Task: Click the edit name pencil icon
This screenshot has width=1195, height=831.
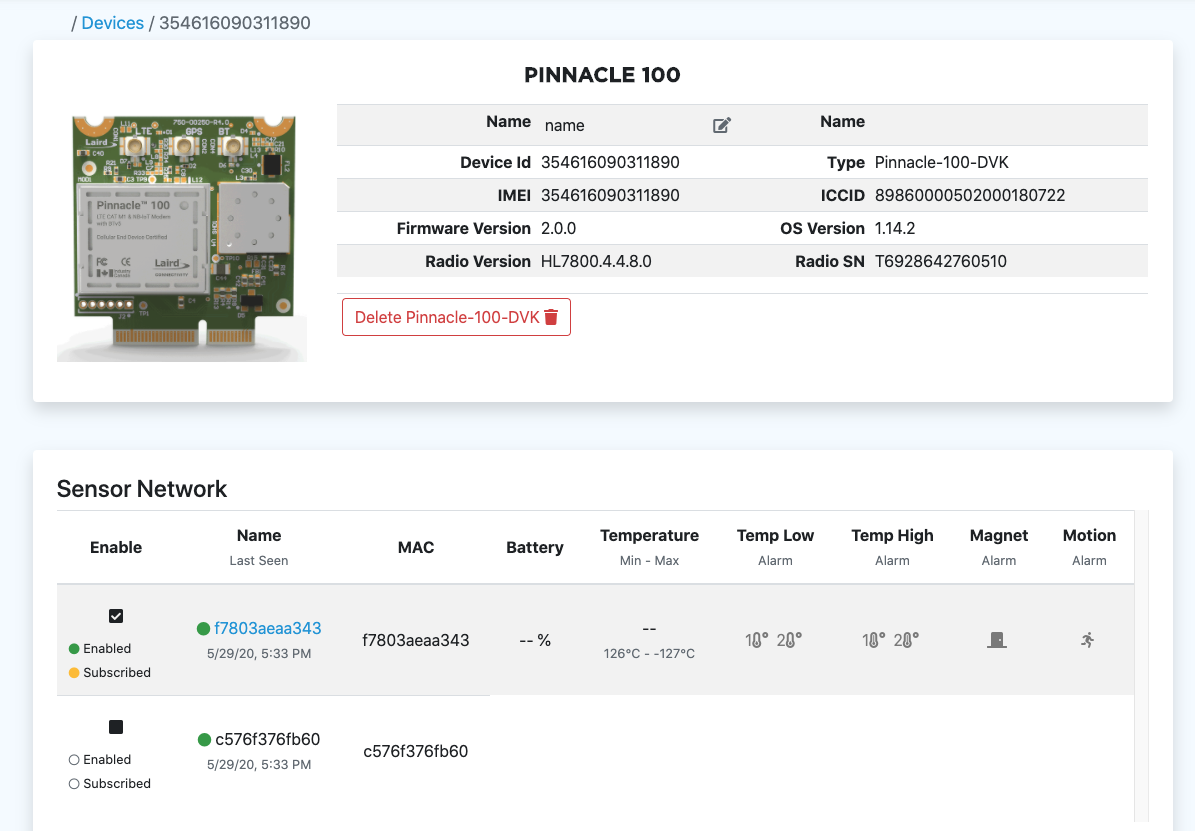Action: [722, 126]
